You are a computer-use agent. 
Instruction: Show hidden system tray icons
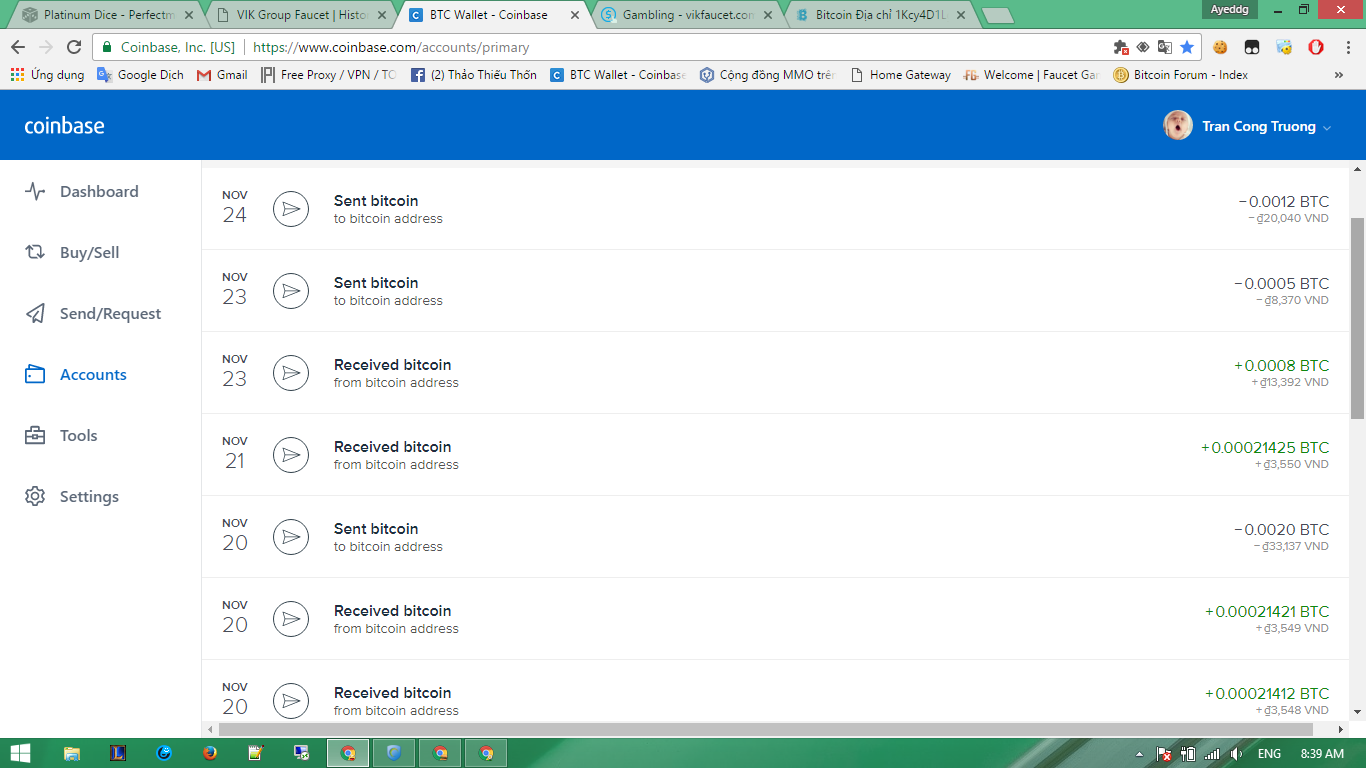point(1139,754)
